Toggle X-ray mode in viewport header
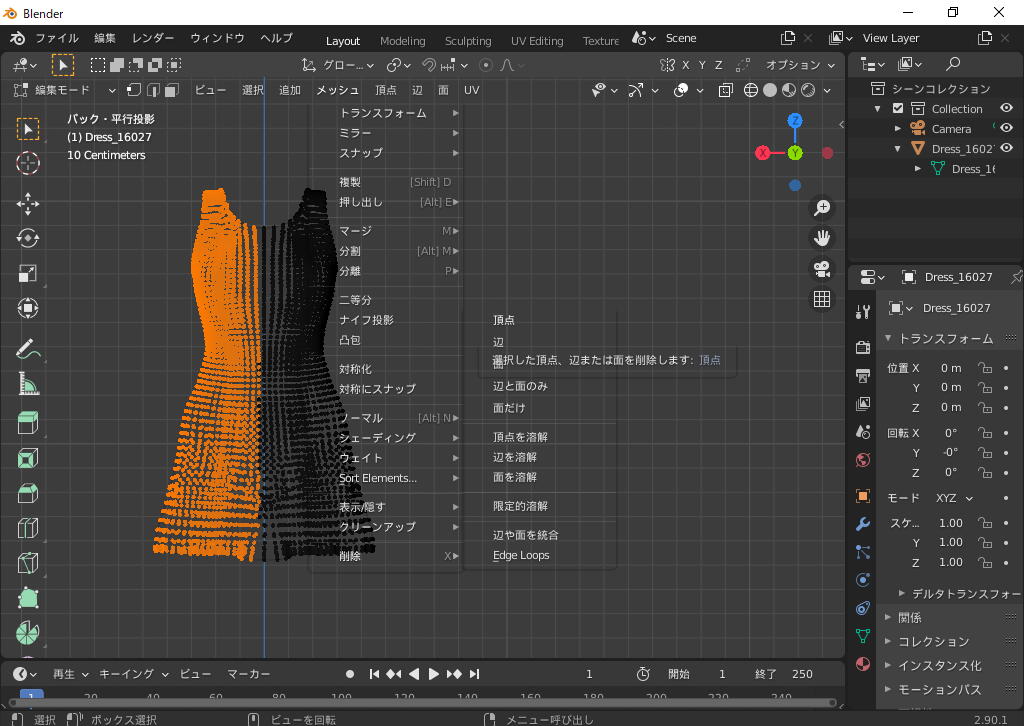 725,90
